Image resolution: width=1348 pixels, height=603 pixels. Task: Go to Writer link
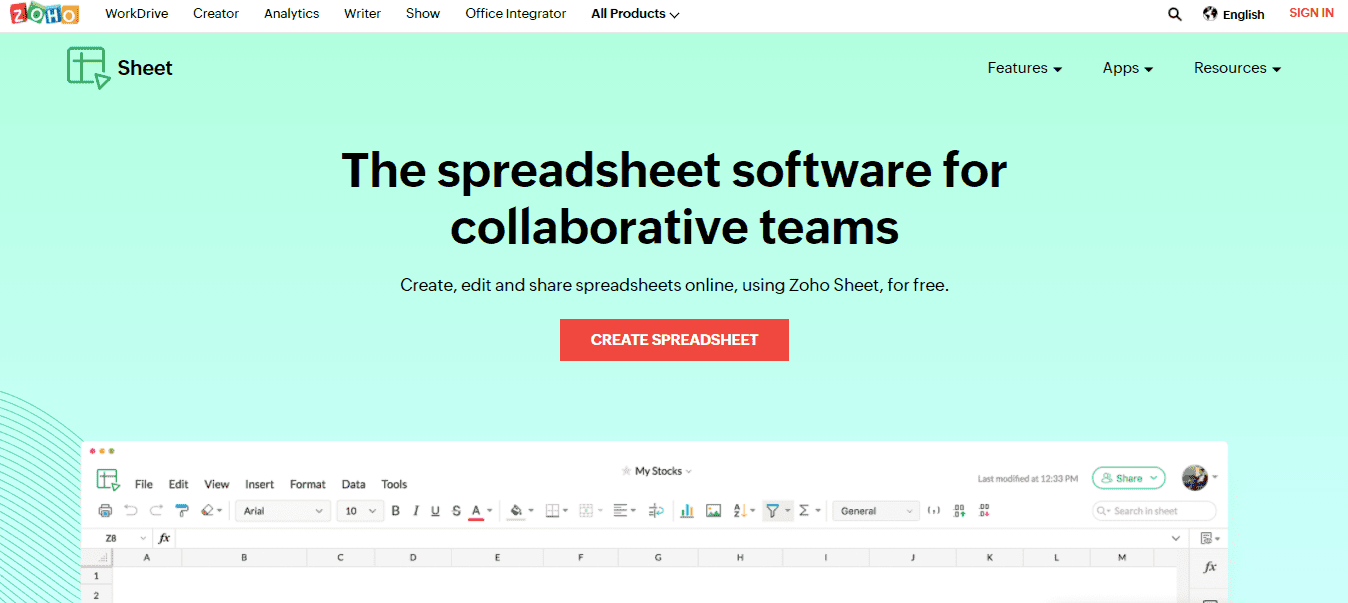362,14
